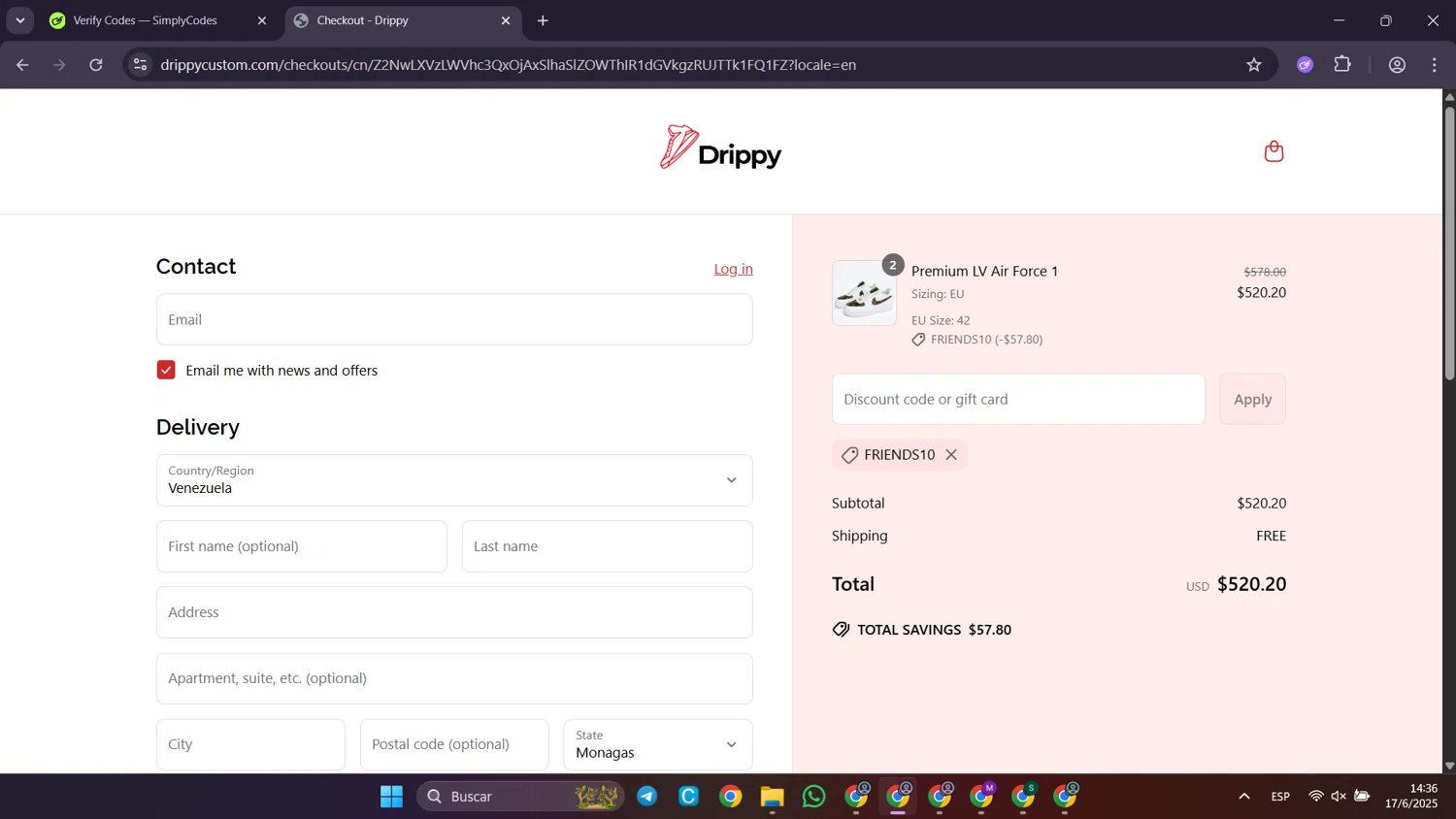The height and width of the screenshot is (819, 1456).
Task: Open a new browser tab
Action: (x=543, y=20)
